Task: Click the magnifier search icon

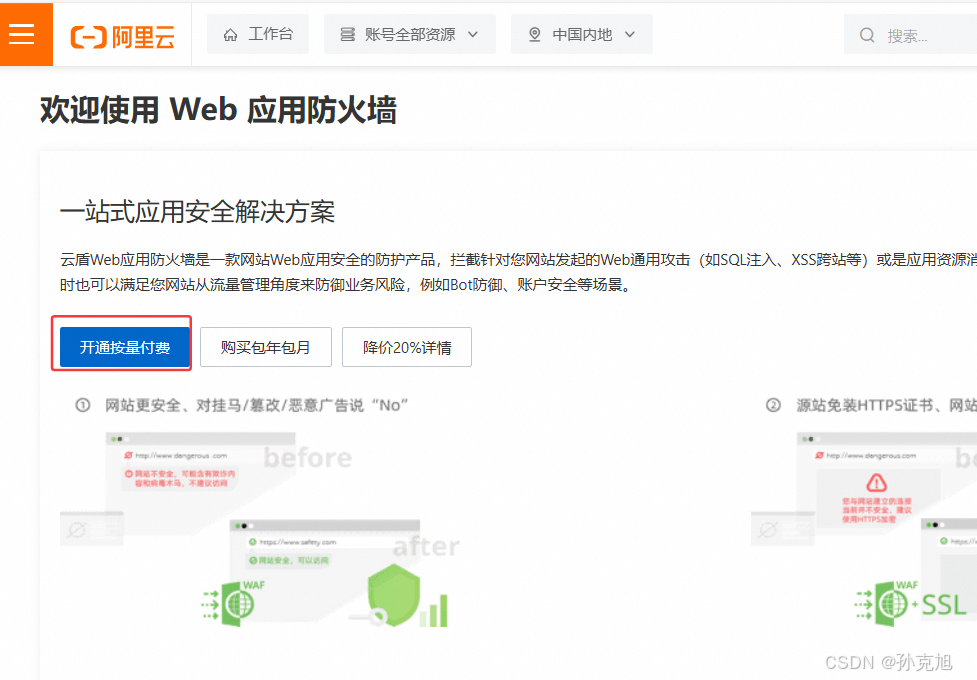Action: click(867, 35)
